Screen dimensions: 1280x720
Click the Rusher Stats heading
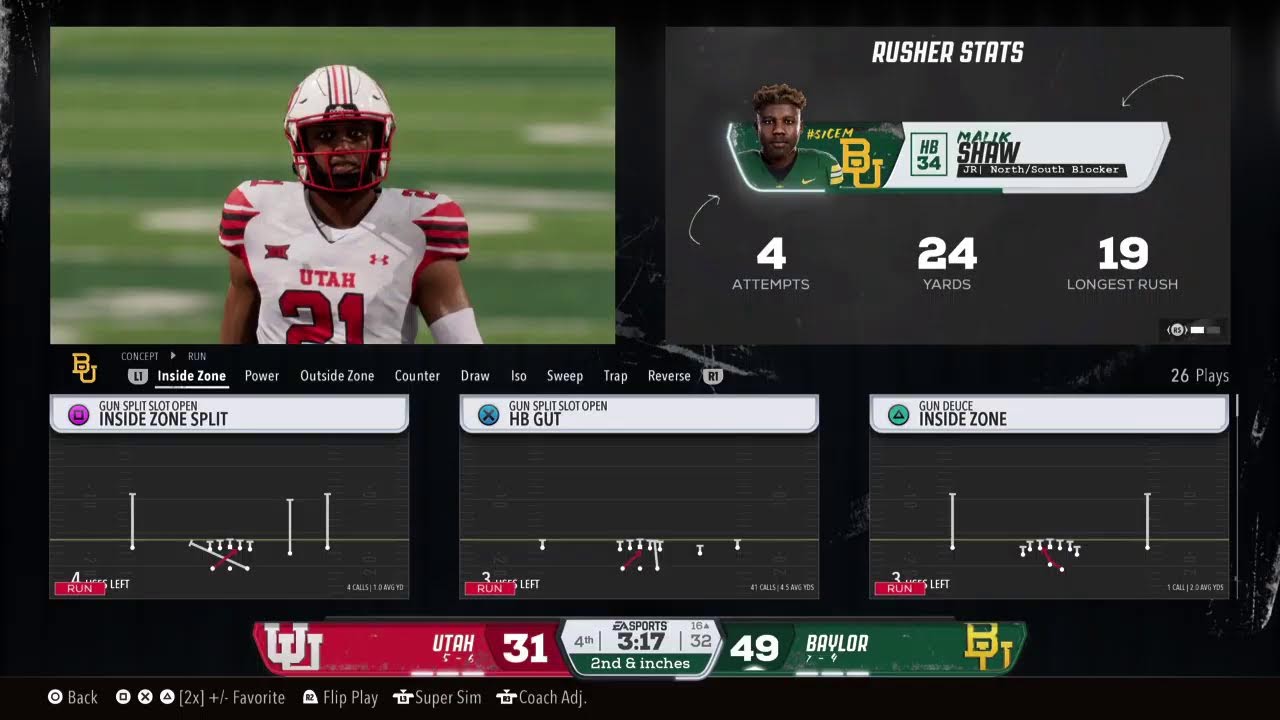pyautogui.click(x=948, y=53)
